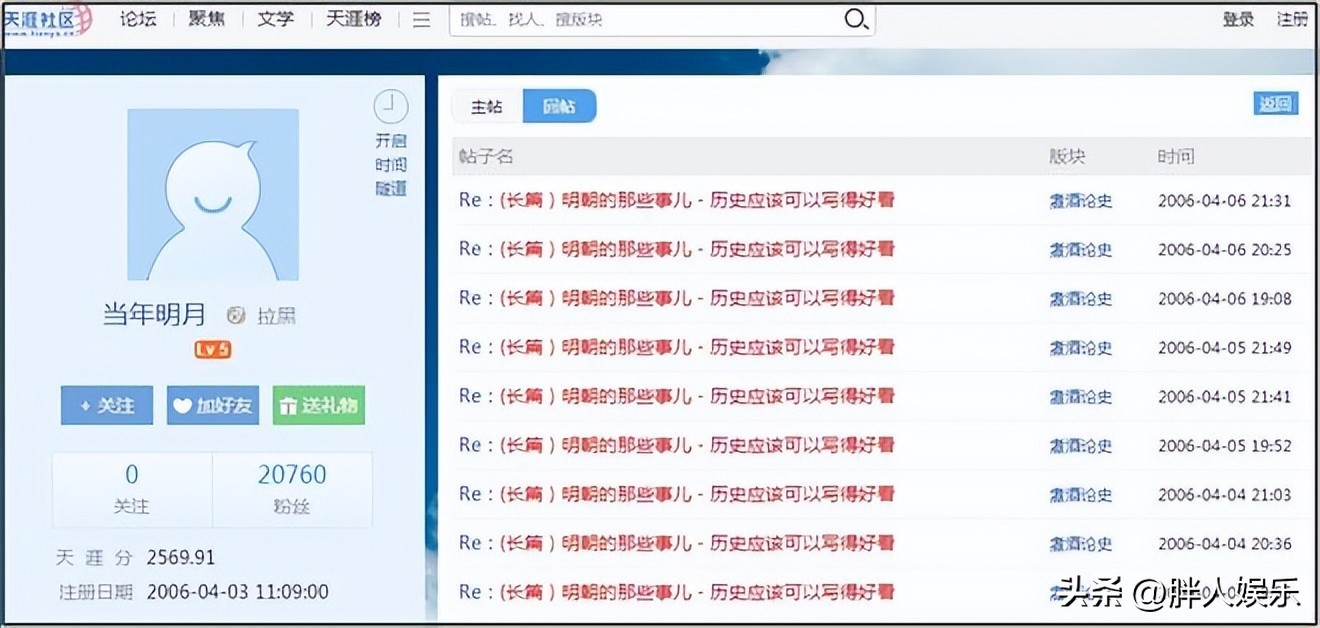Click the 登录 login link
Viewport: 1320px width, 628px height.
(1237, 19)
